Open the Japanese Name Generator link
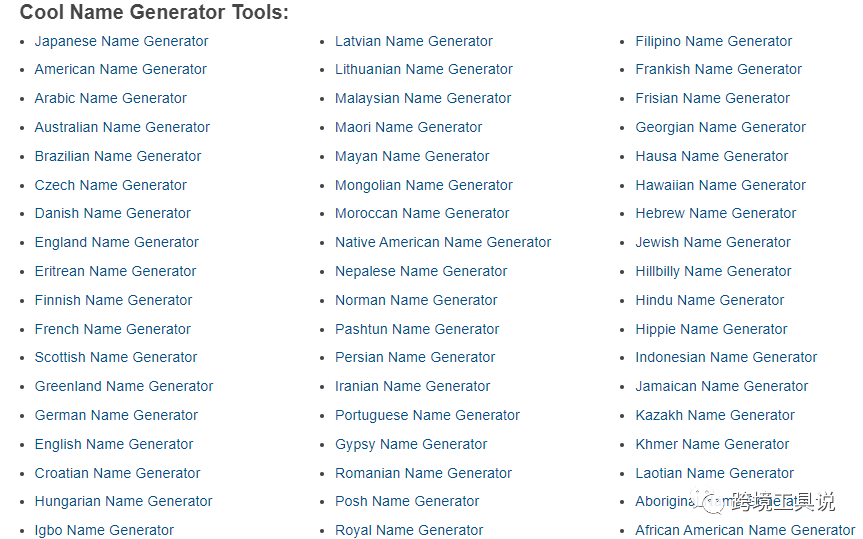 click(x=121, y=41)
